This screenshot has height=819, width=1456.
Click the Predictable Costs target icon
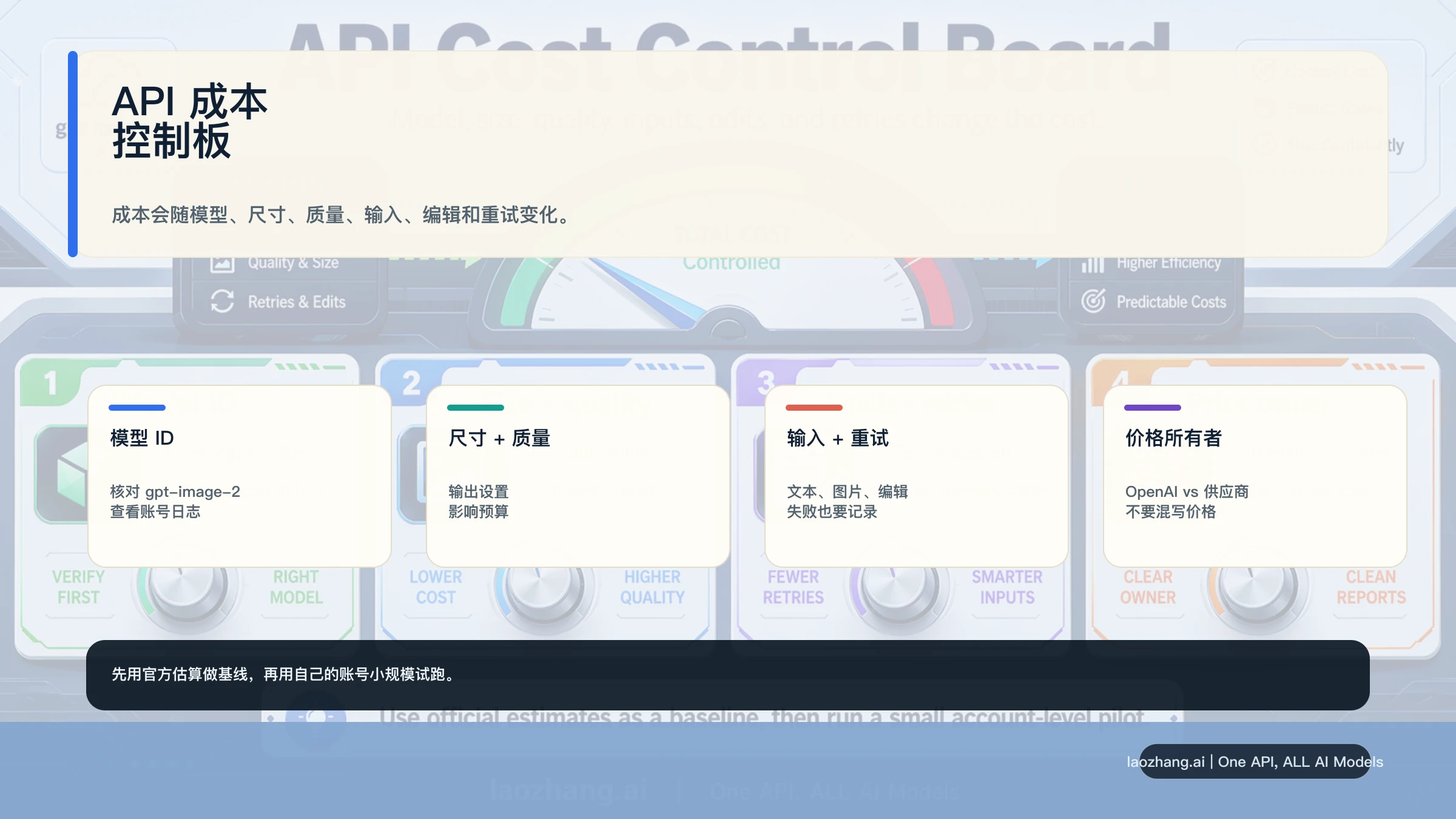1093,302
